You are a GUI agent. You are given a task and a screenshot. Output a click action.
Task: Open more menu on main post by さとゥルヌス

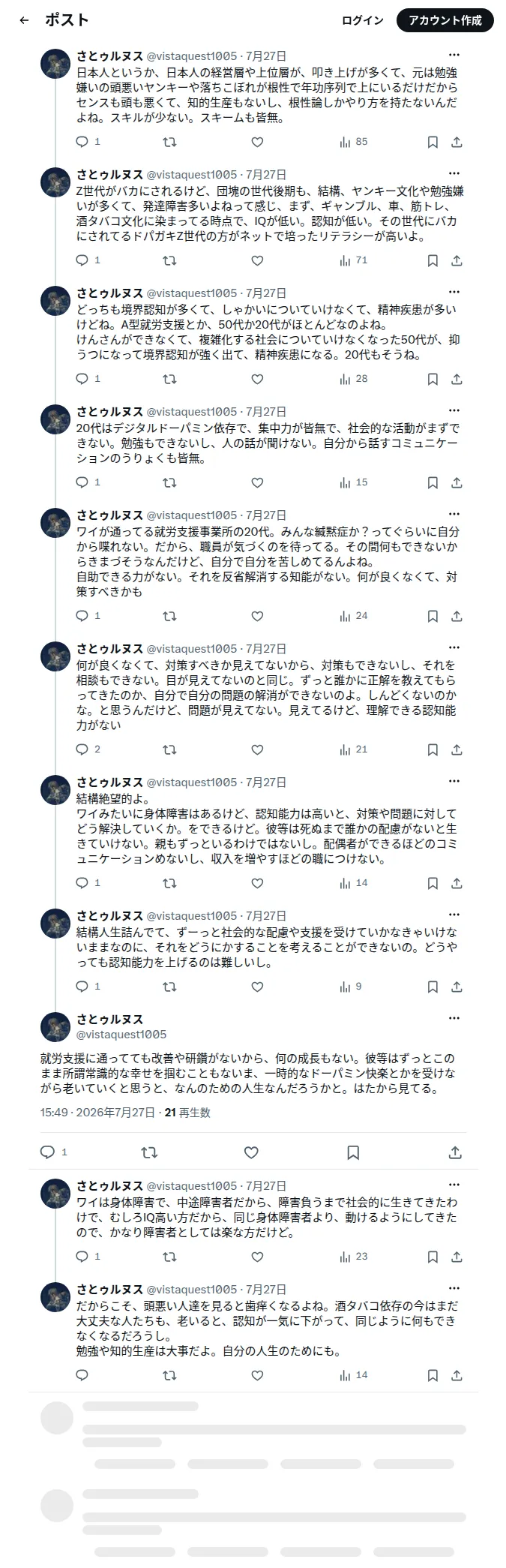click(454, 1018)
